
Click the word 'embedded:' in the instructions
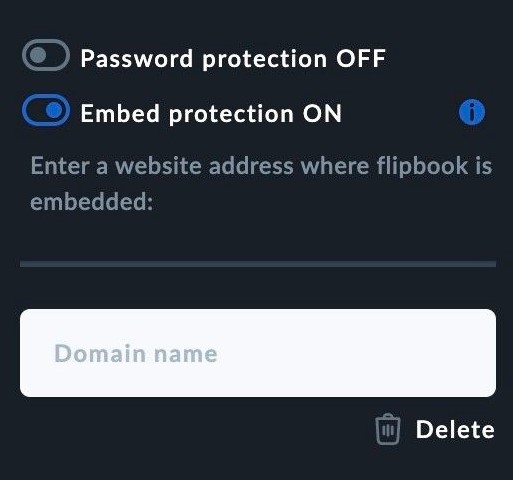click(x=92, y=201)
